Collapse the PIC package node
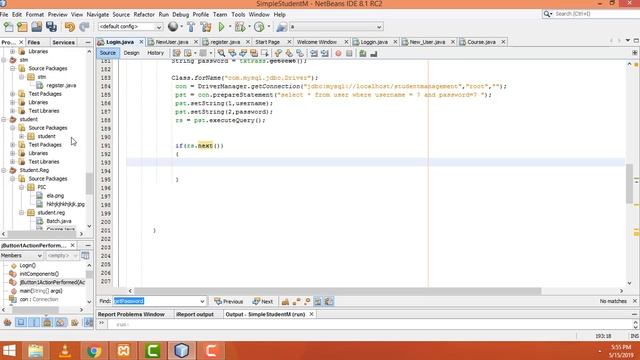 [22, 187]
